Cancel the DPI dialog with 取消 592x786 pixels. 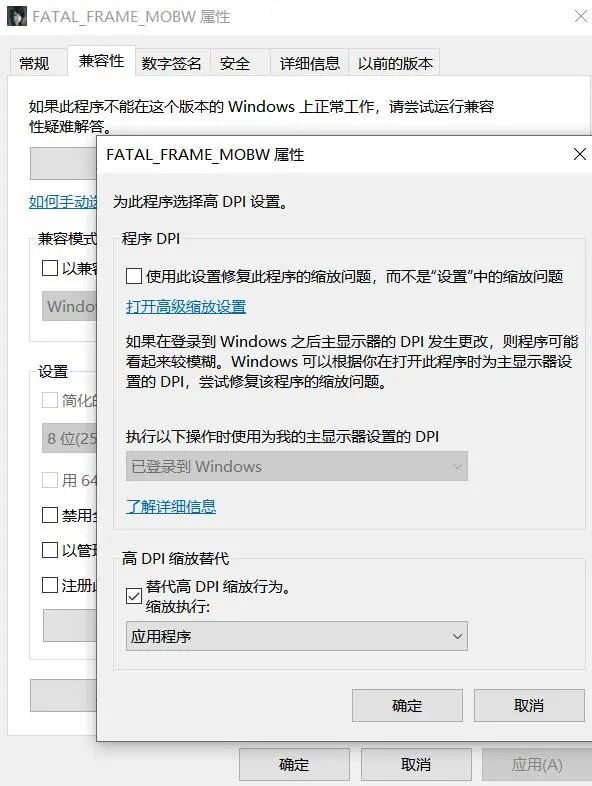click(529, 705)
